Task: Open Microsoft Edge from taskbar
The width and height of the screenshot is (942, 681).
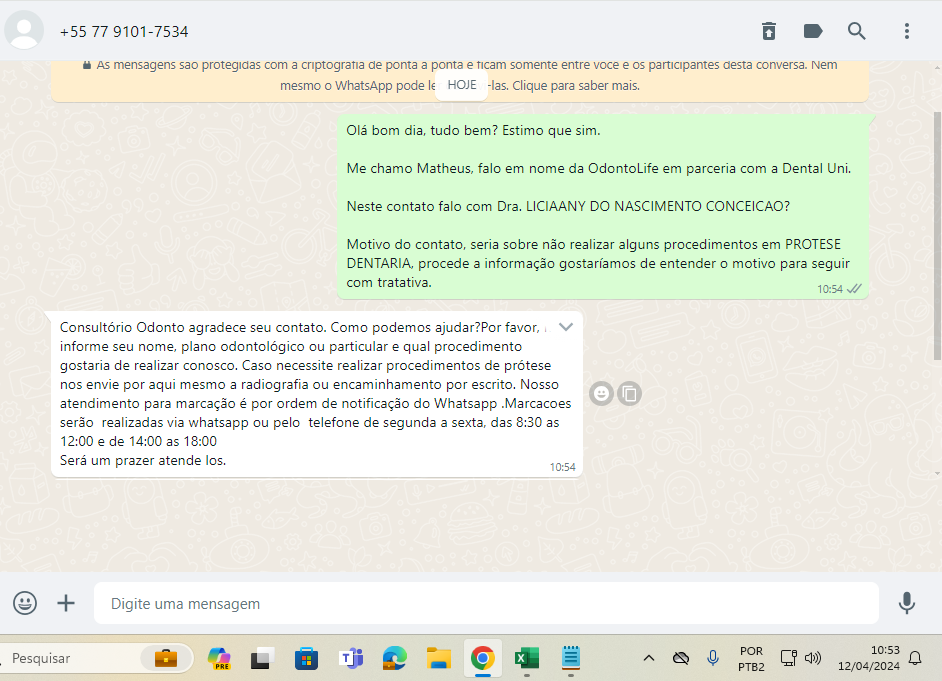Action: pos(395,658)
